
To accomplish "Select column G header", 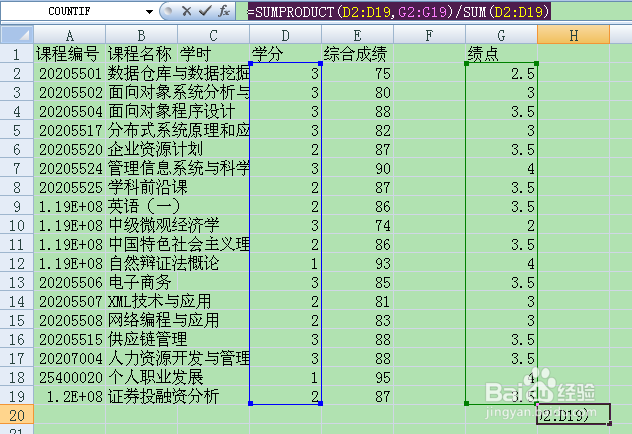I will click(x=501, y=35).
